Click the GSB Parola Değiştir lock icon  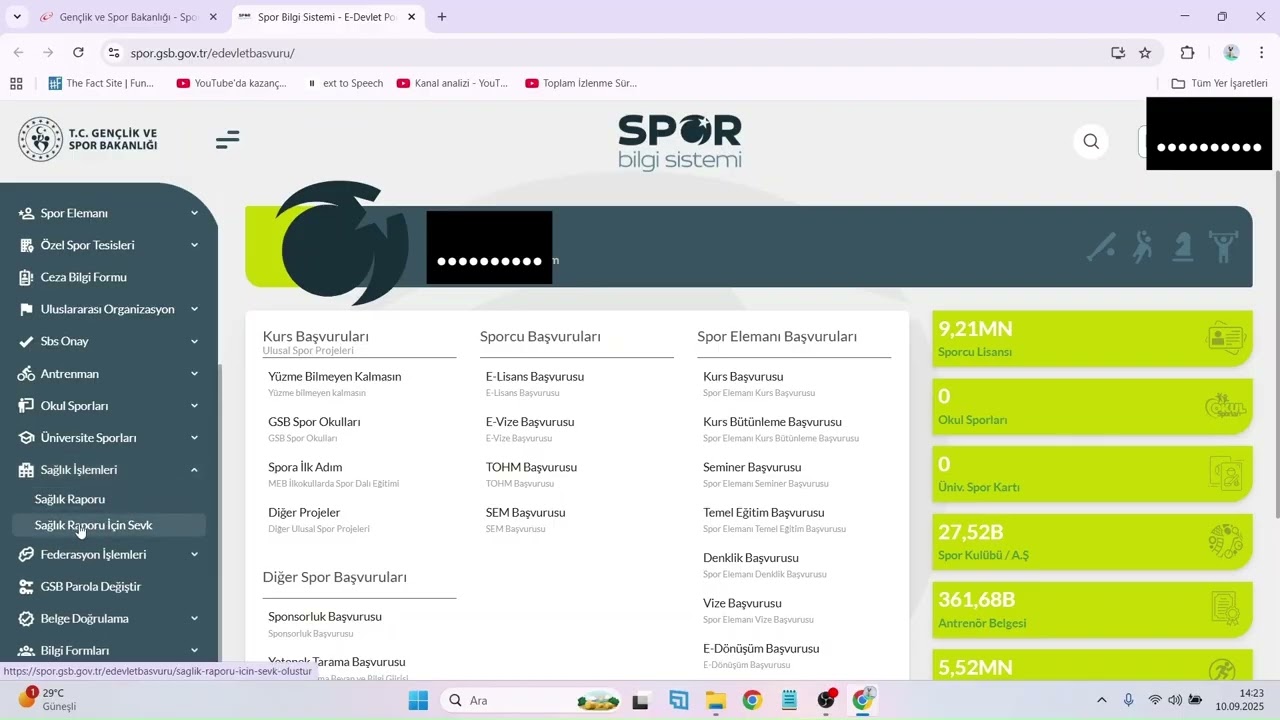point(26,587)
